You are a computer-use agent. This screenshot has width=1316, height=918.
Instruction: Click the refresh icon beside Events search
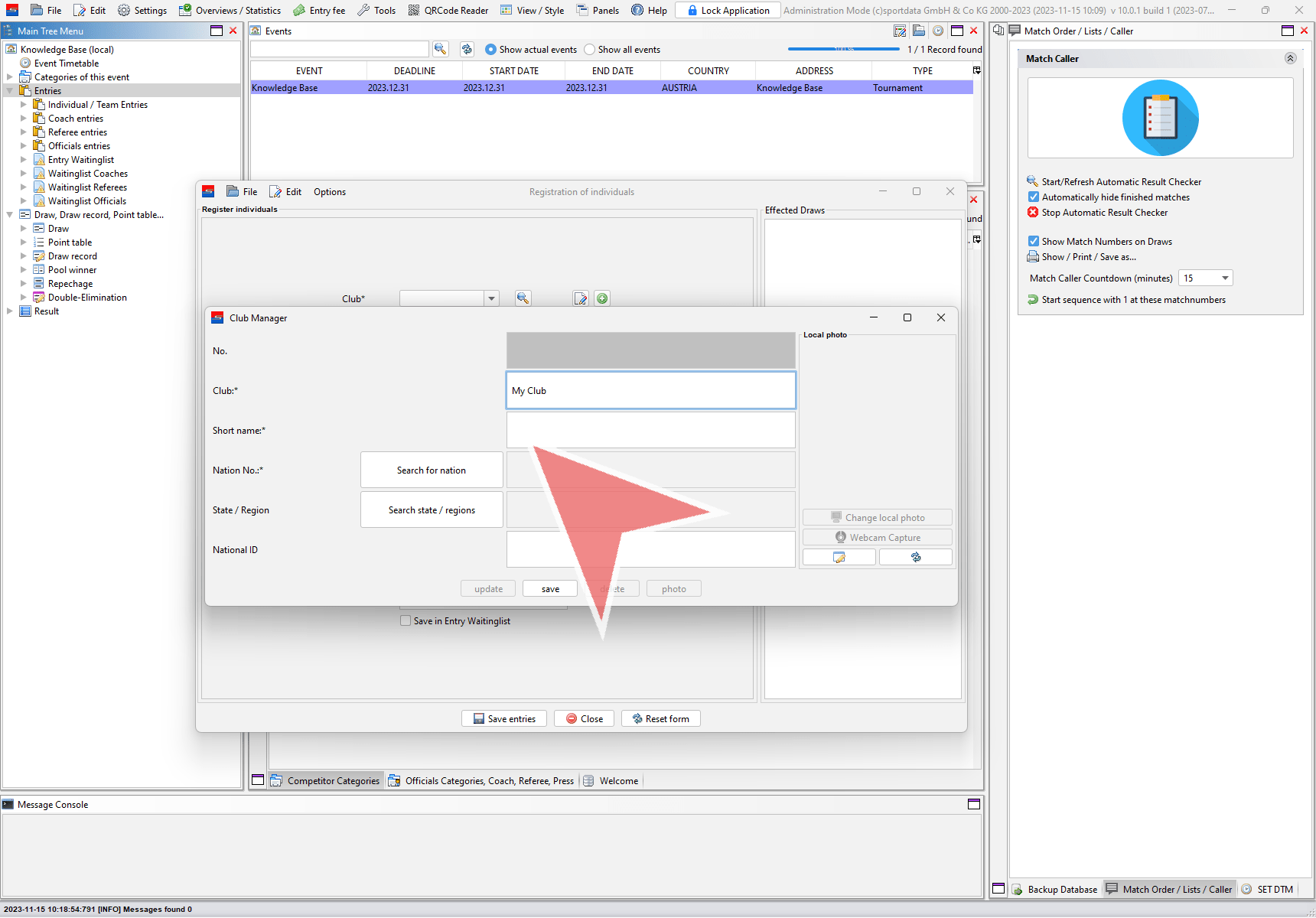pos(467,49)
